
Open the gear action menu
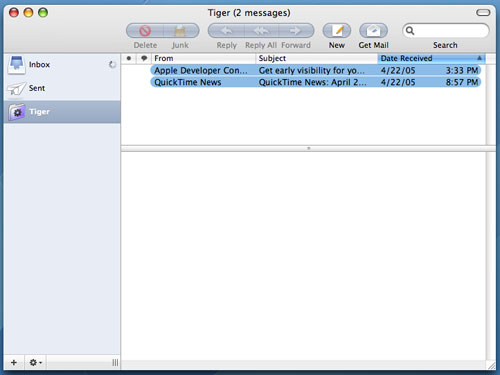coord(35,362)
